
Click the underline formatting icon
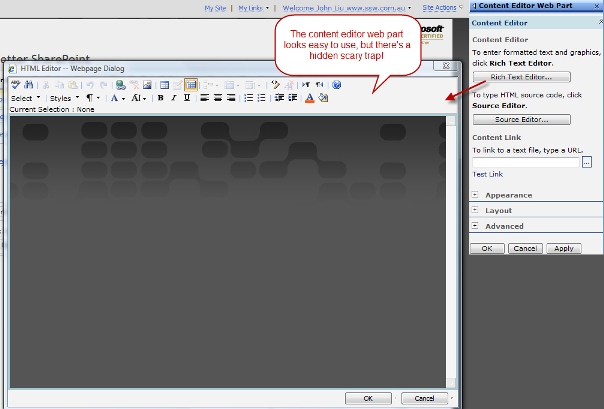(186, 98)
